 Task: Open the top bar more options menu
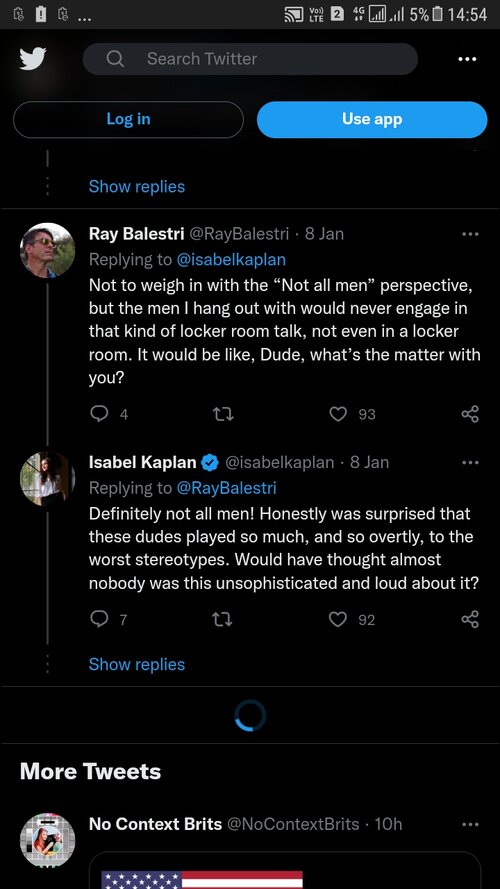467,59
